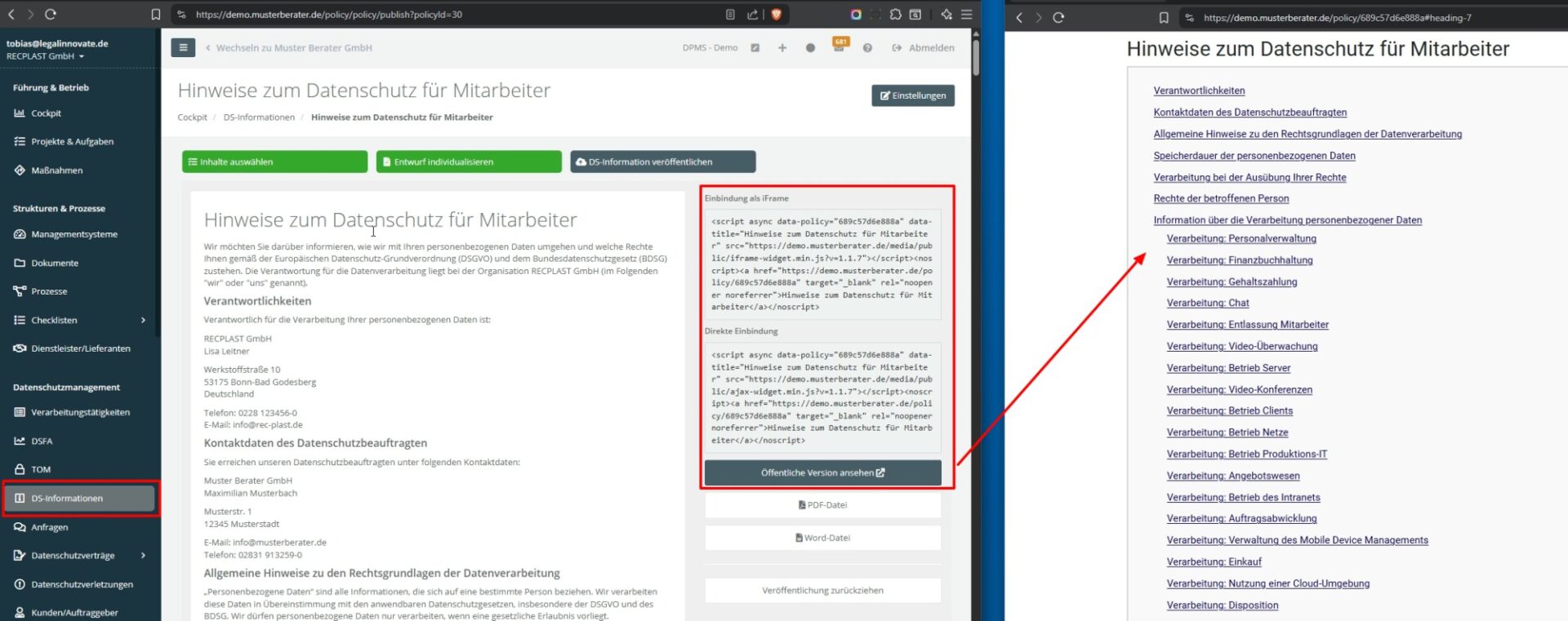This screenshot has width=1568, height=621.
Task: Click the Brave shields icon in address bar
Action: 777,15
